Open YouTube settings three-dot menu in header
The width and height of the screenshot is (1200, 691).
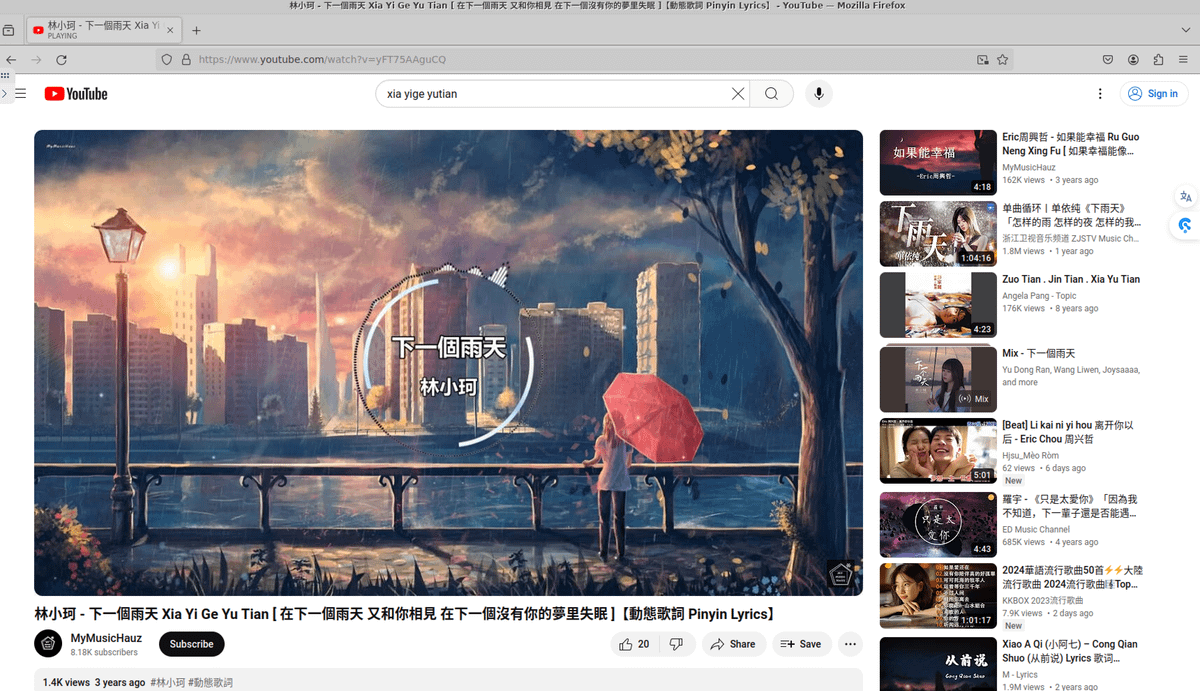tap(1100, 94)
